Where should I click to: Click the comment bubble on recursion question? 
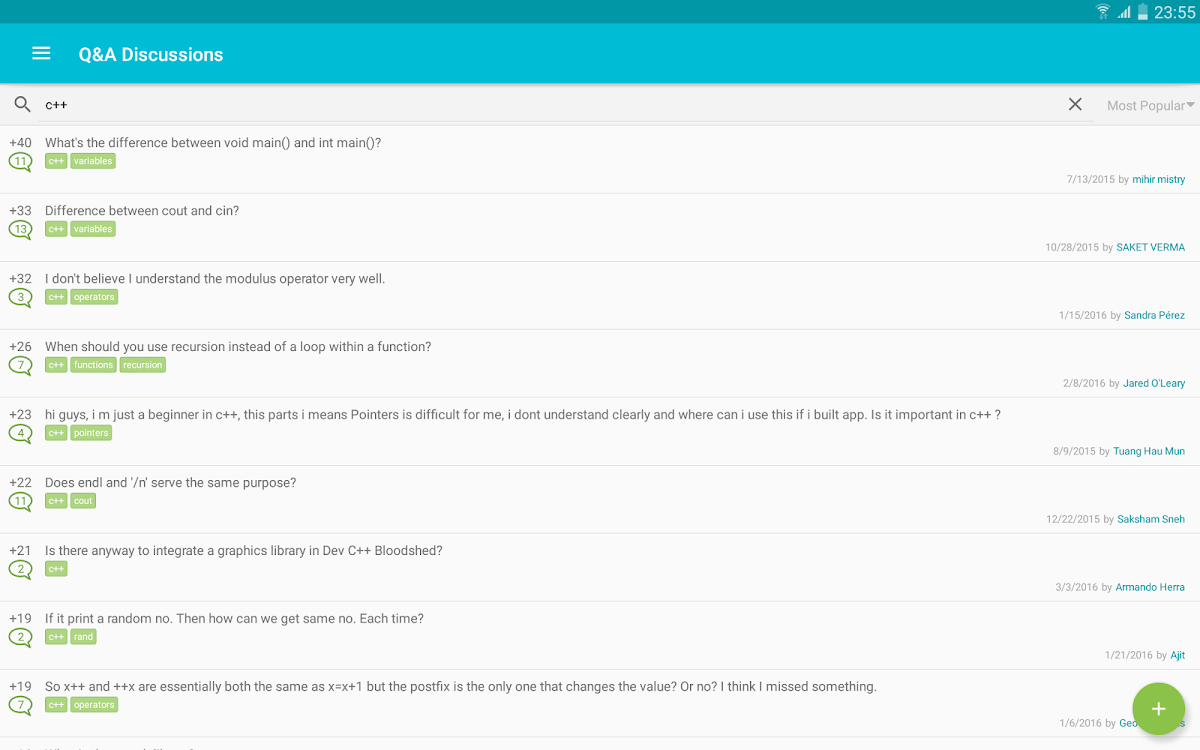20,365
